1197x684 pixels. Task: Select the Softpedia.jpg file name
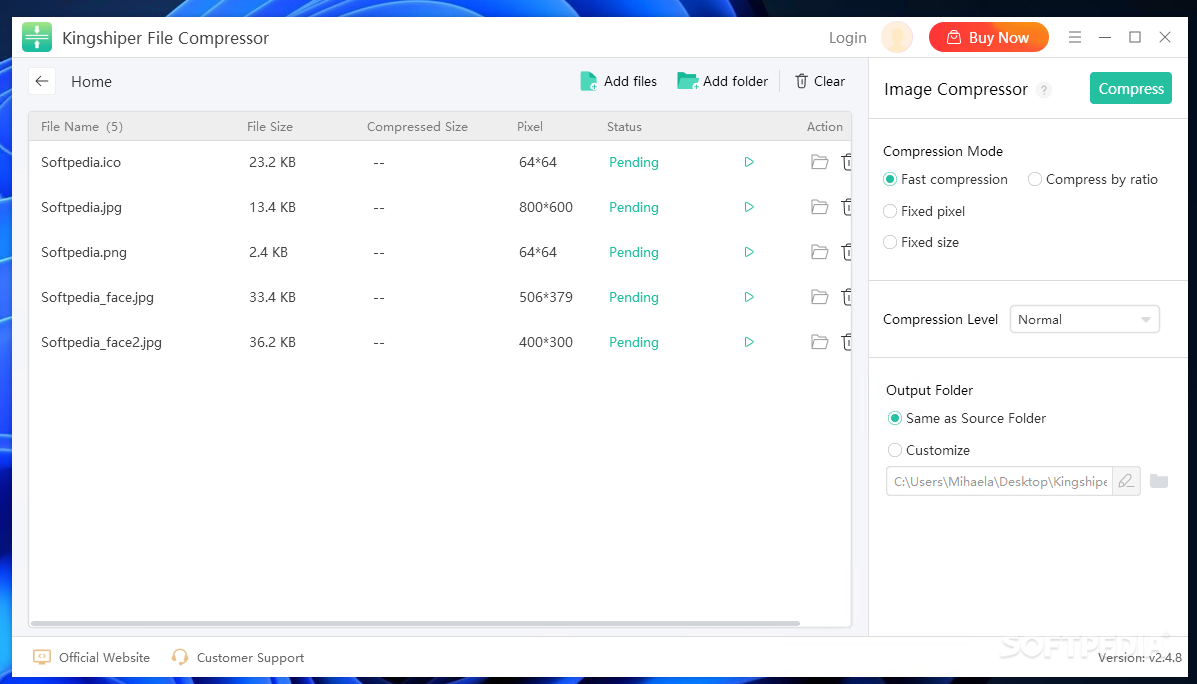(81, 207)
